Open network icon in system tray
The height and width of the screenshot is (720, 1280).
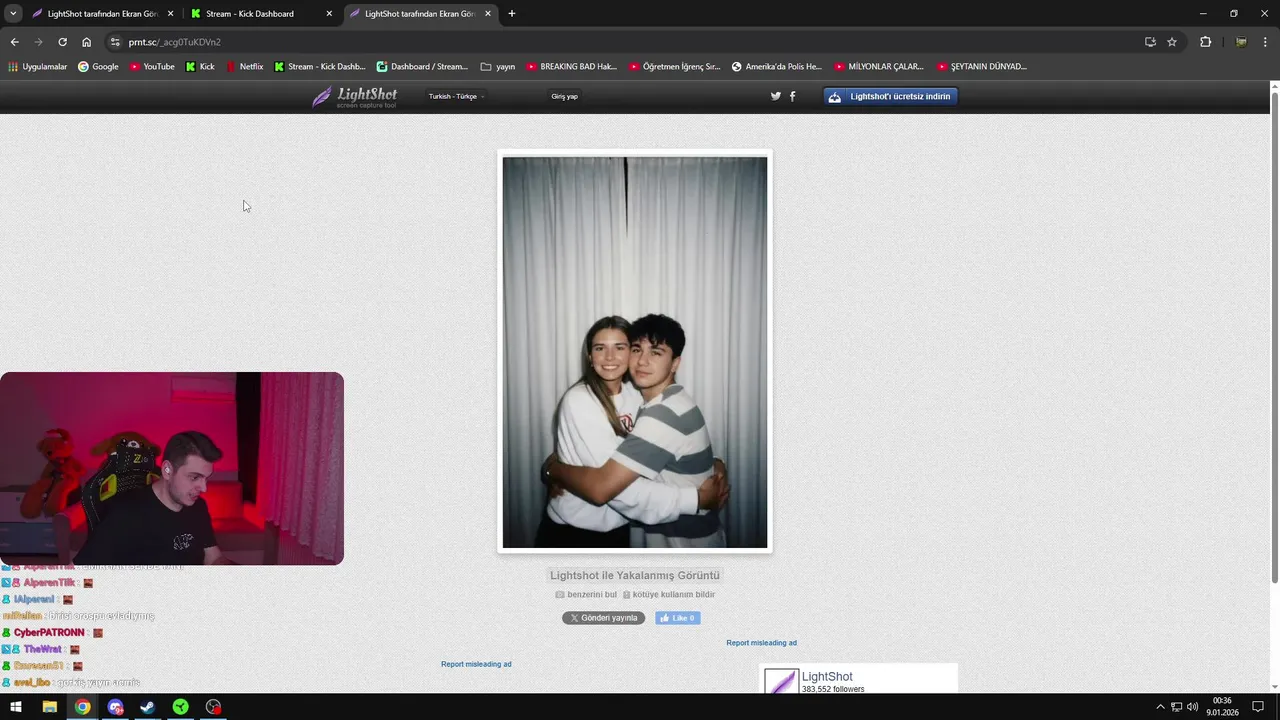pyautogui.click(x=1177, y=707)
